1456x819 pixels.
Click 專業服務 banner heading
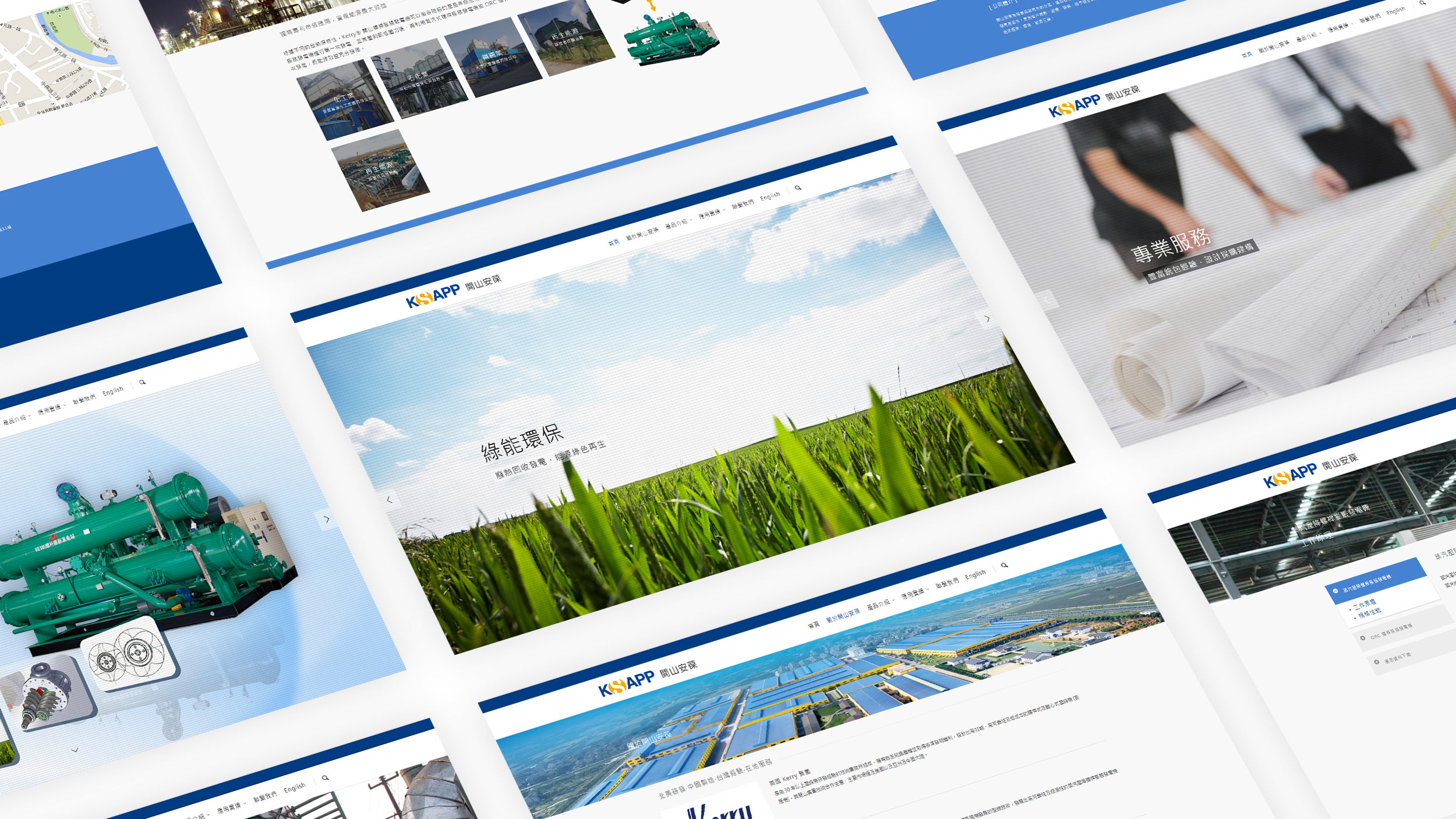coord(1171,245)
